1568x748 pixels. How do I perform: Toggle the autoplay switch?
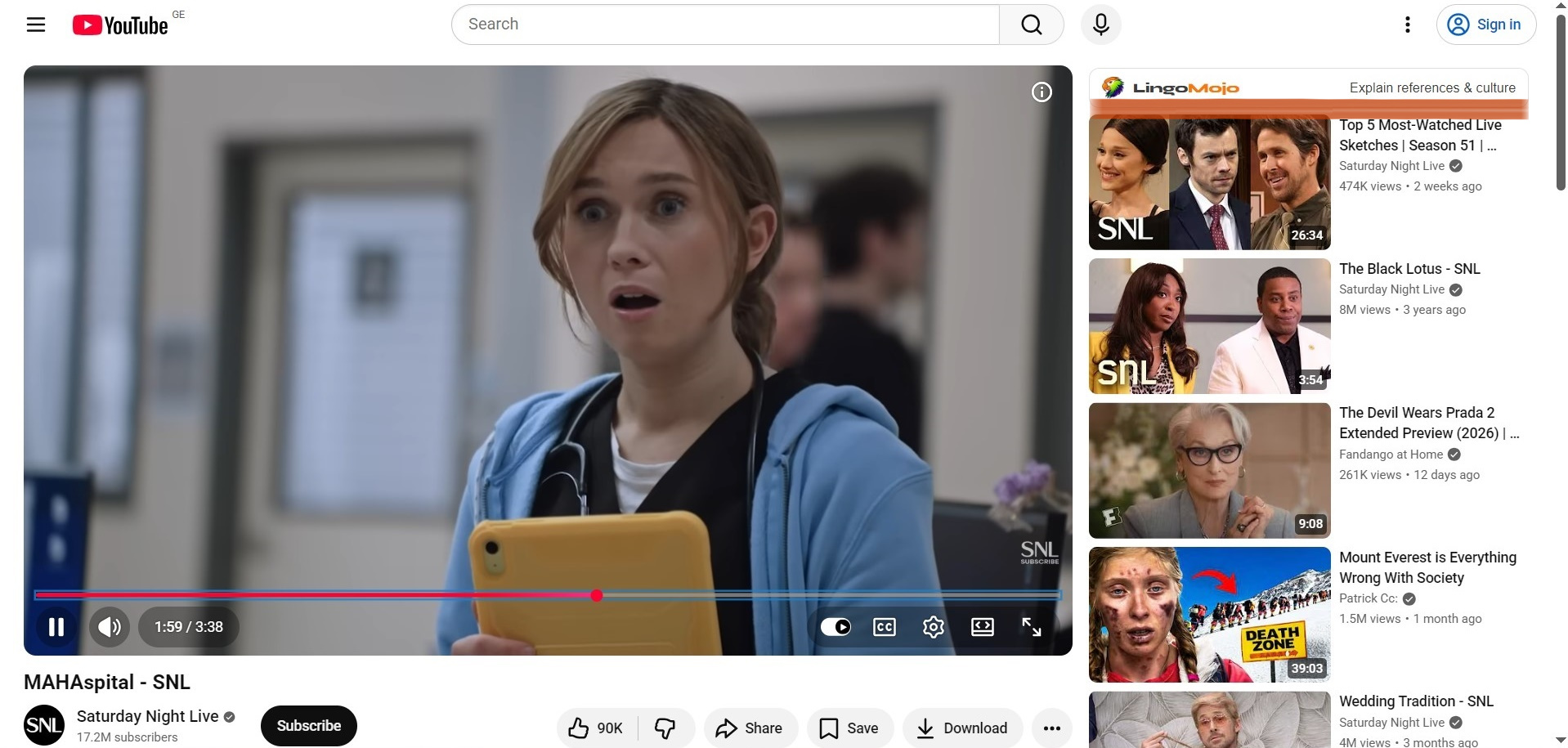click(836, 627)
